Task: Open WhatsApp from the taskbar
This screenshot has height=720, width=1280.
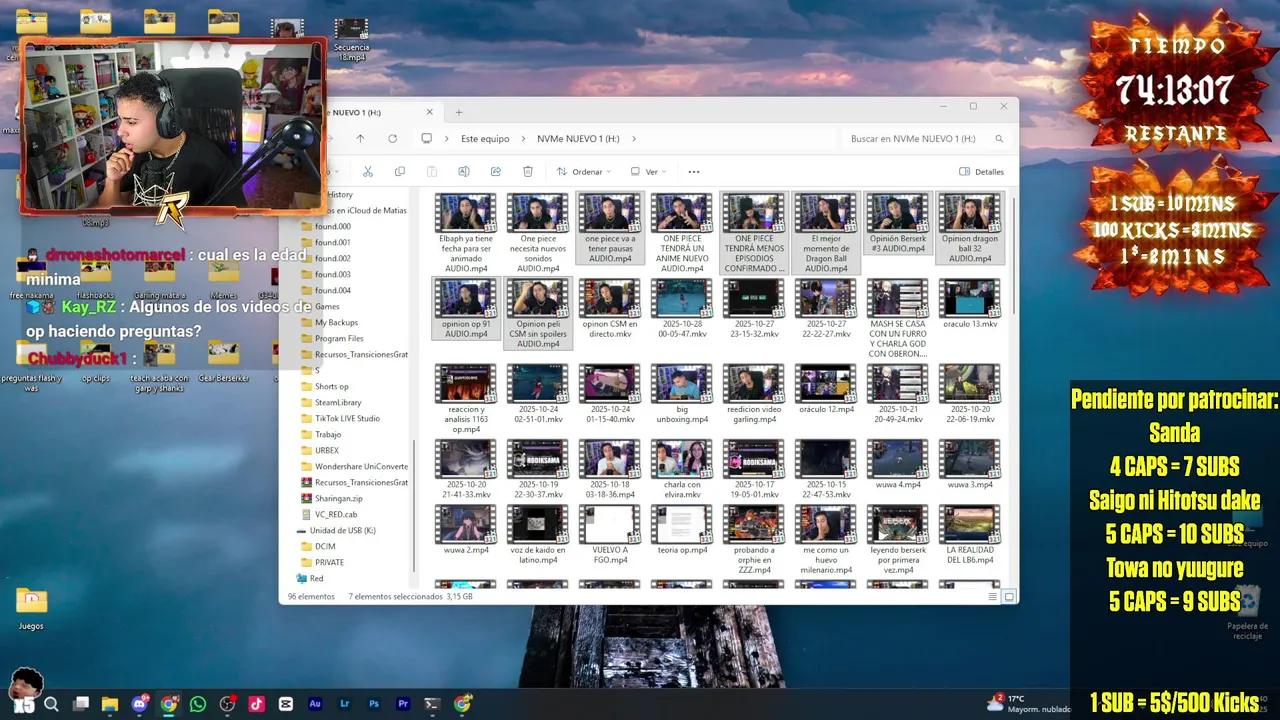Action: click(198, 704)
